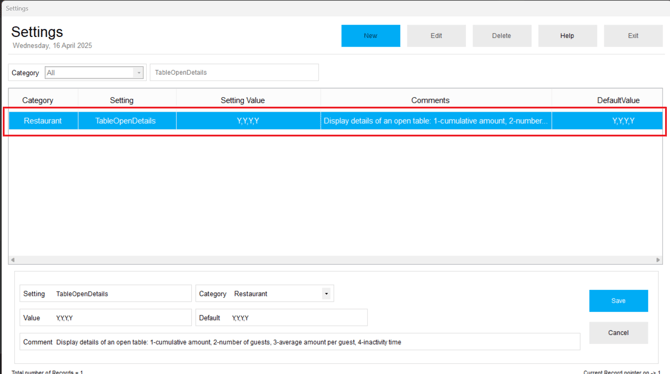Open the Category filter dropdown showing All
670x374 pixels.
[94, 73]
